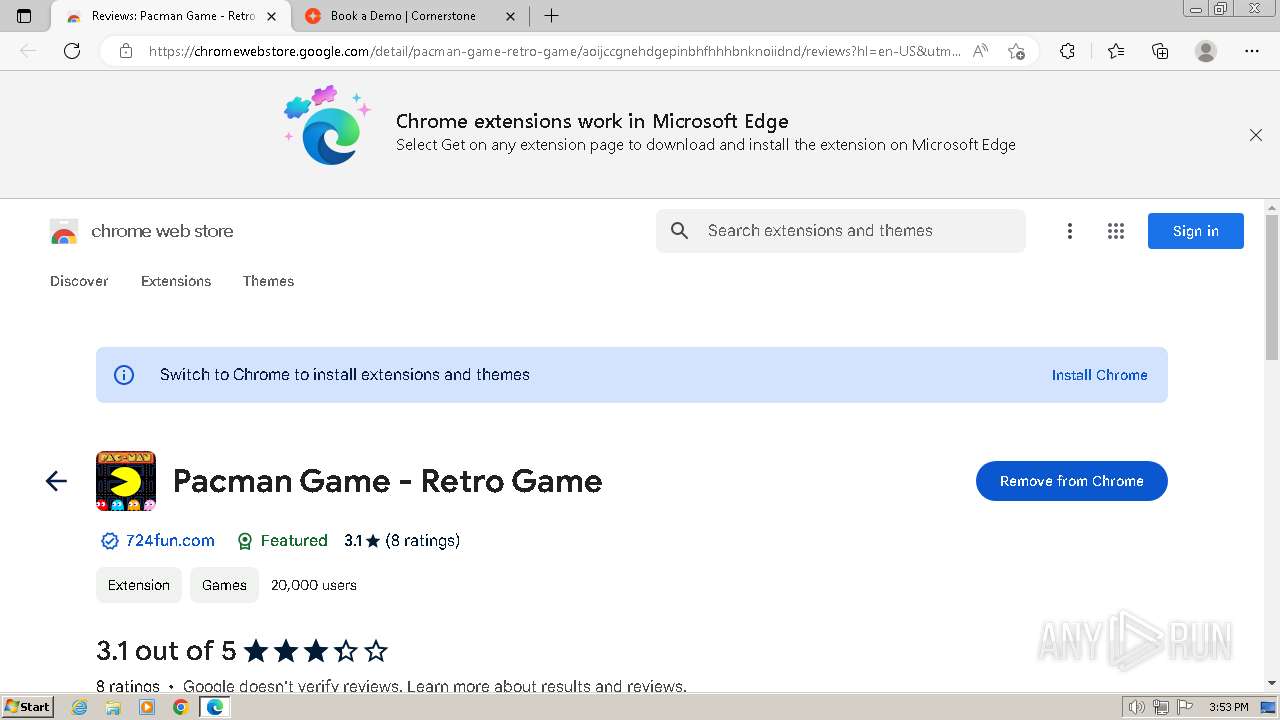Screen dimensions: 1280x720
Task: Click Microsoft Edge taskbar icon
Action: coord(215,707)
